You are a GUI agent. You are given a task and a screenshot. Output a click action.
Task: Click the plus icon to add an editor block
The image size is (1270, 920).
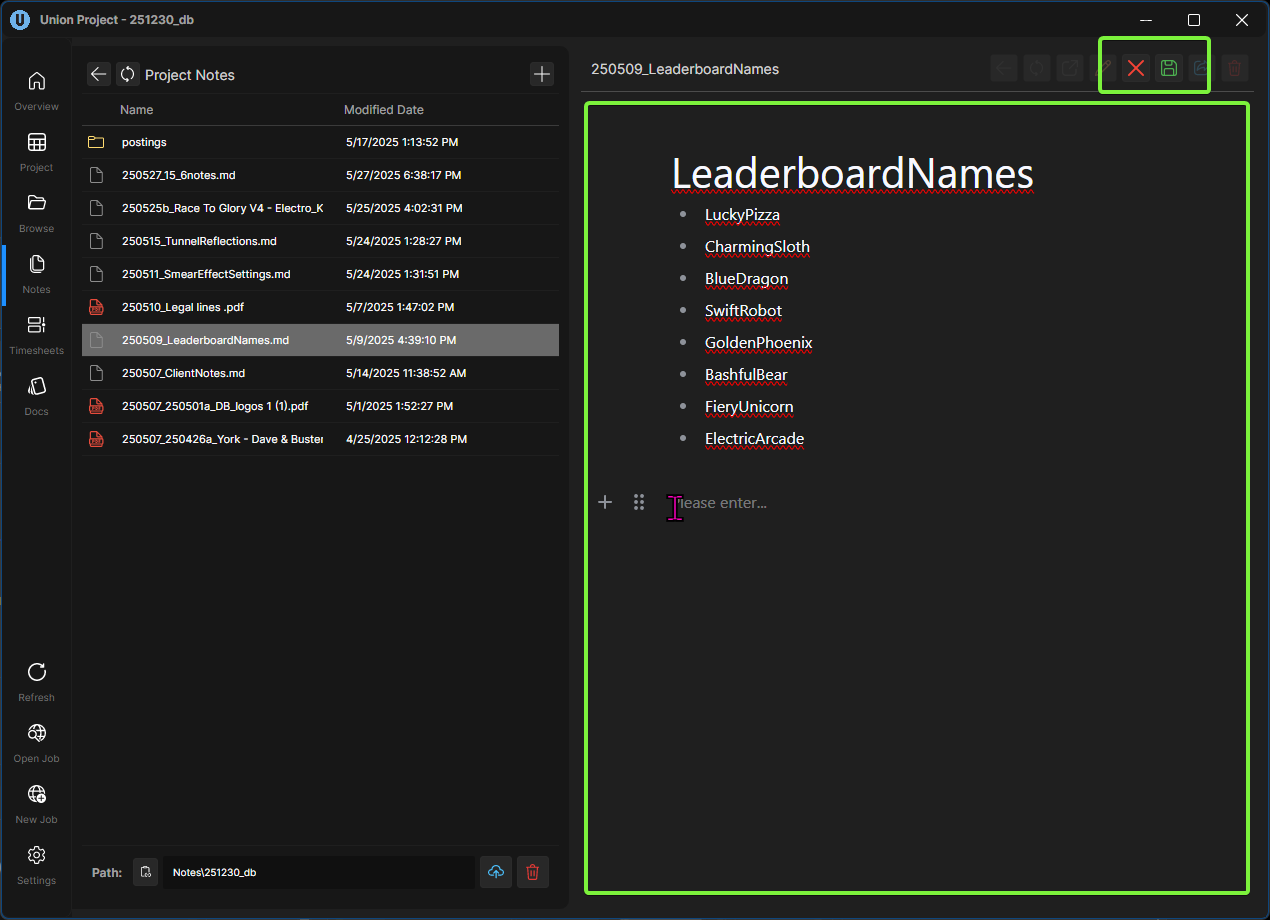[x=605, y=502]
